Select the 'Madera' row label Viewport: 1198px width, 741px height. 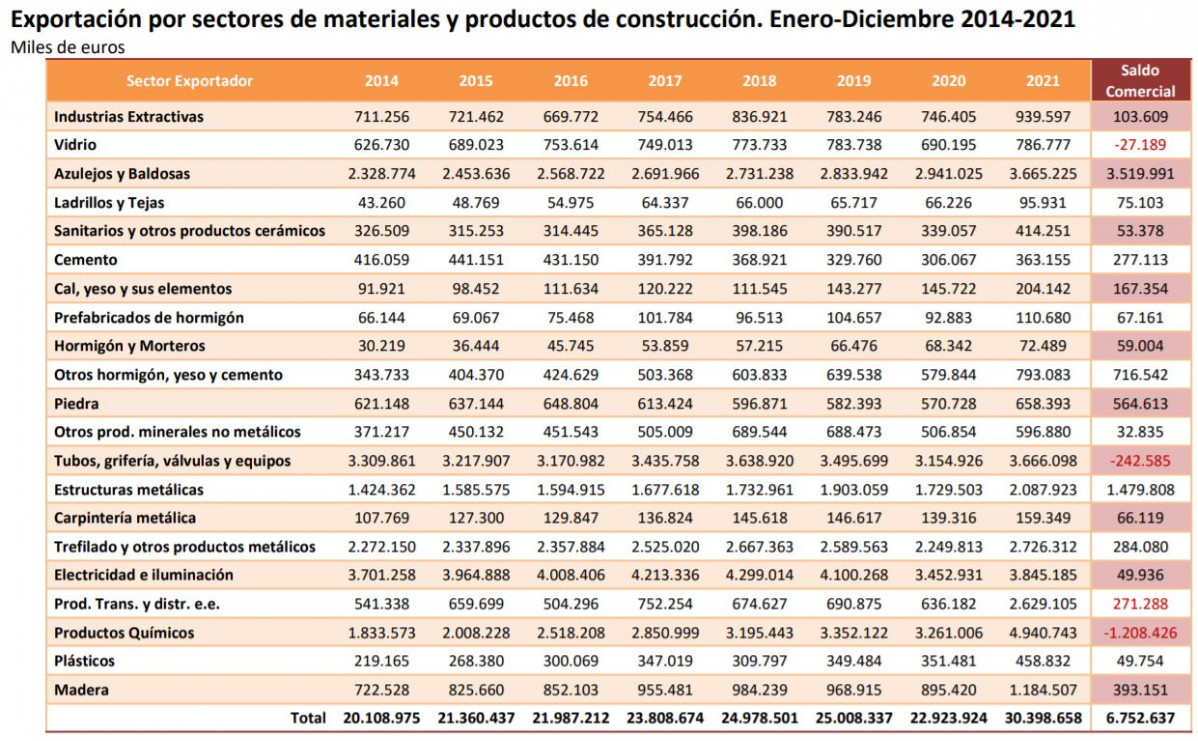click(x=81, y=690)
